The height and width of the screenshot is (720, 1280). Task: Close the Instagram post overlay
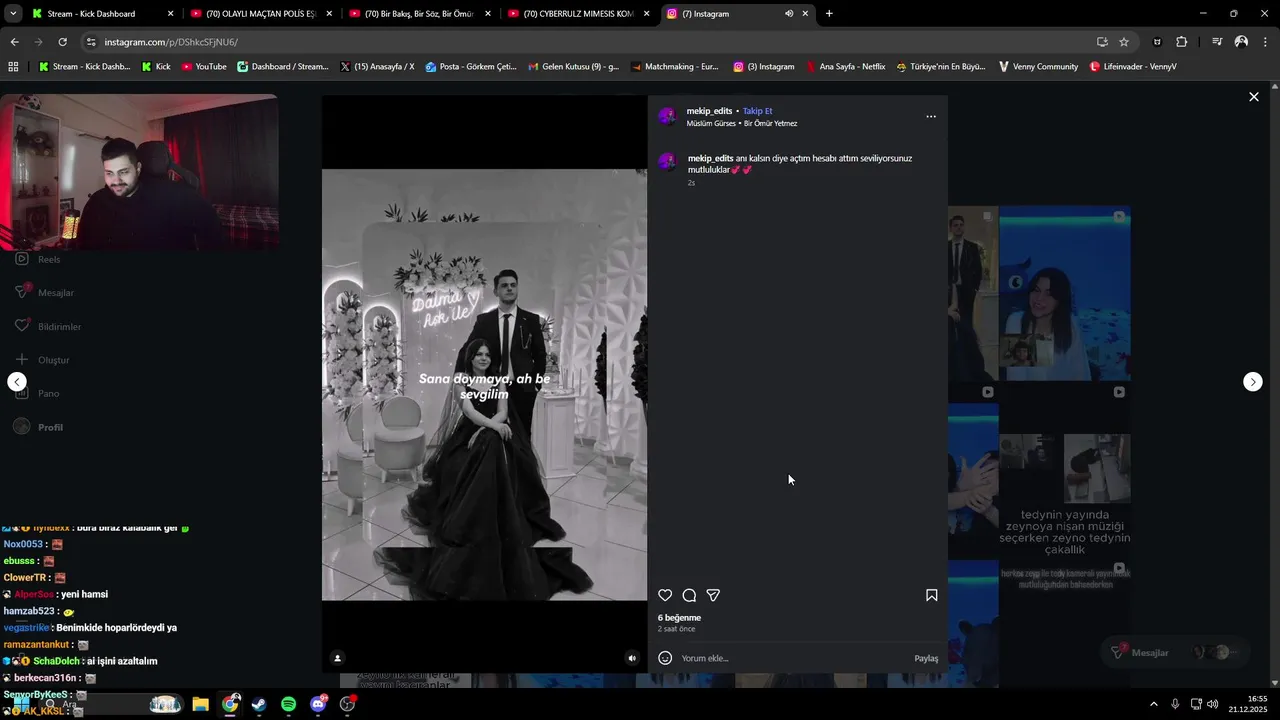[x=1253, y=97]
